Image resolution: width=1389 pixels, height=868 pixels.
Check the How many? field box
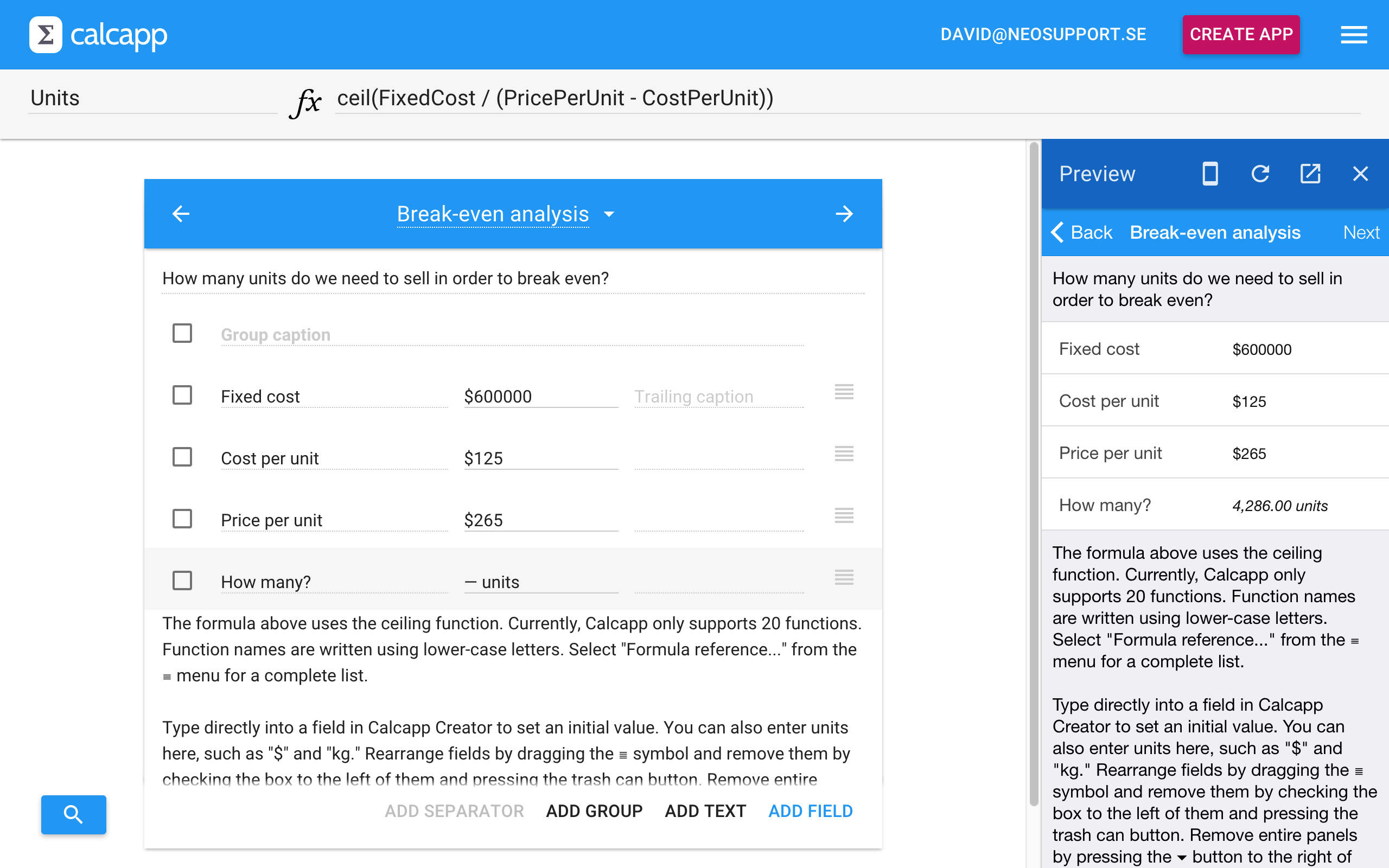[182, 580]
